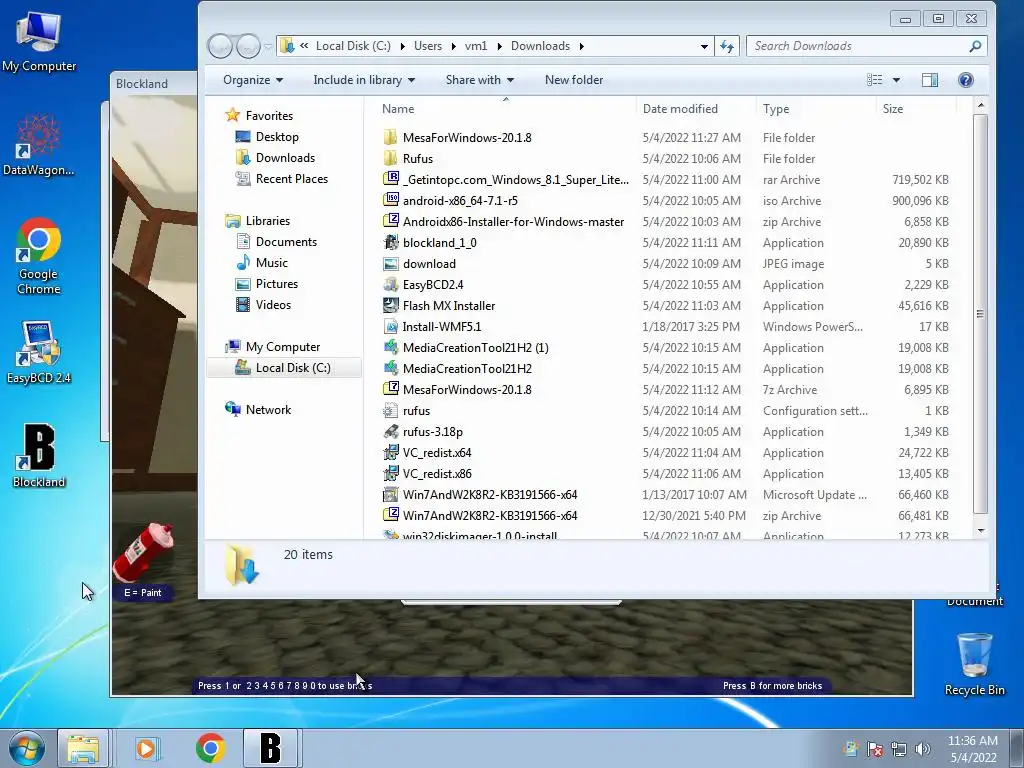Open the Action Center flag tray icon
The height and width of the screenshot is (768, 1024).
coord(875,749)
